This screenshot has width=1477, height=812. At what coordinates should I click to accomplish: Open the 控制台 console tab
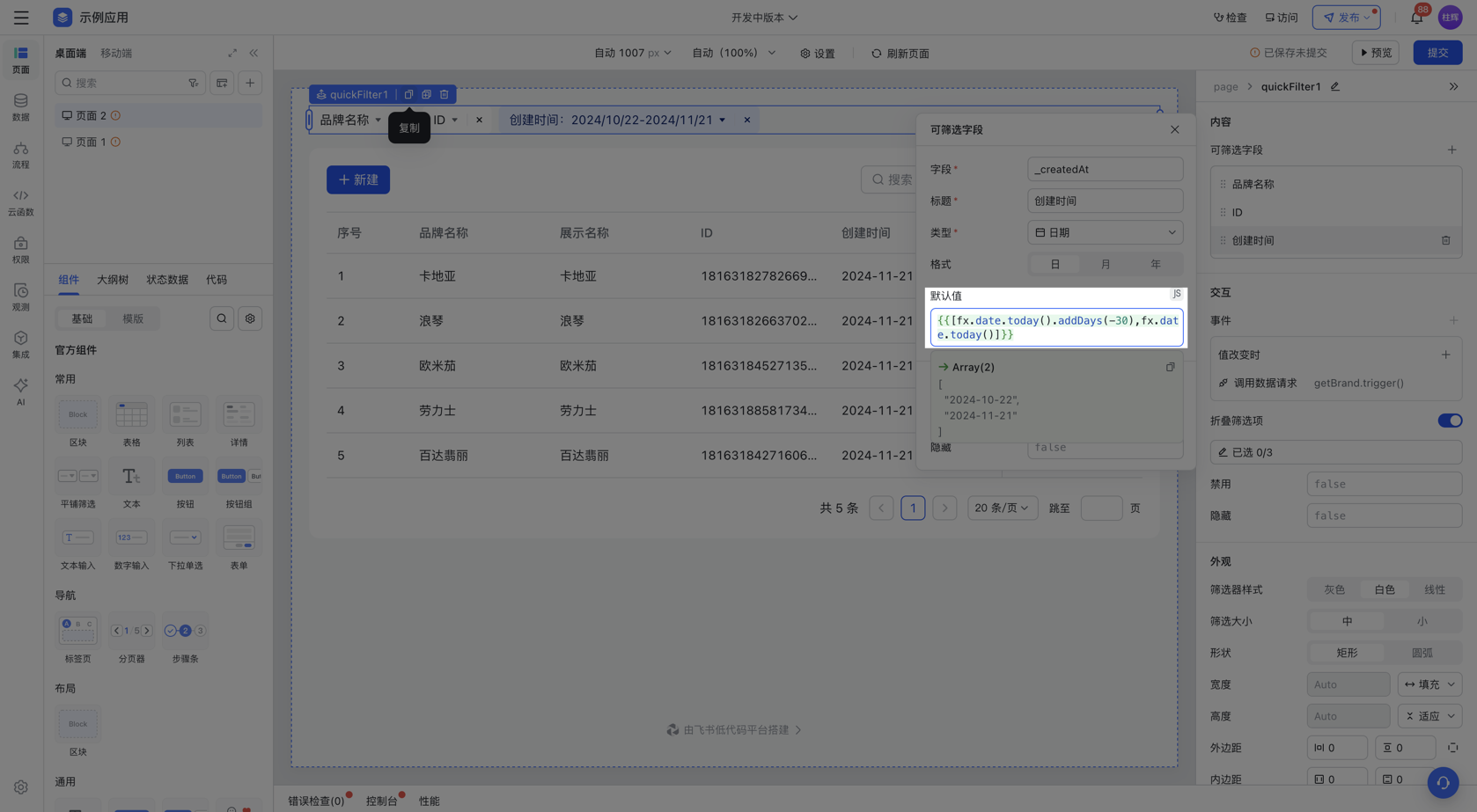(x=382, y=801)
